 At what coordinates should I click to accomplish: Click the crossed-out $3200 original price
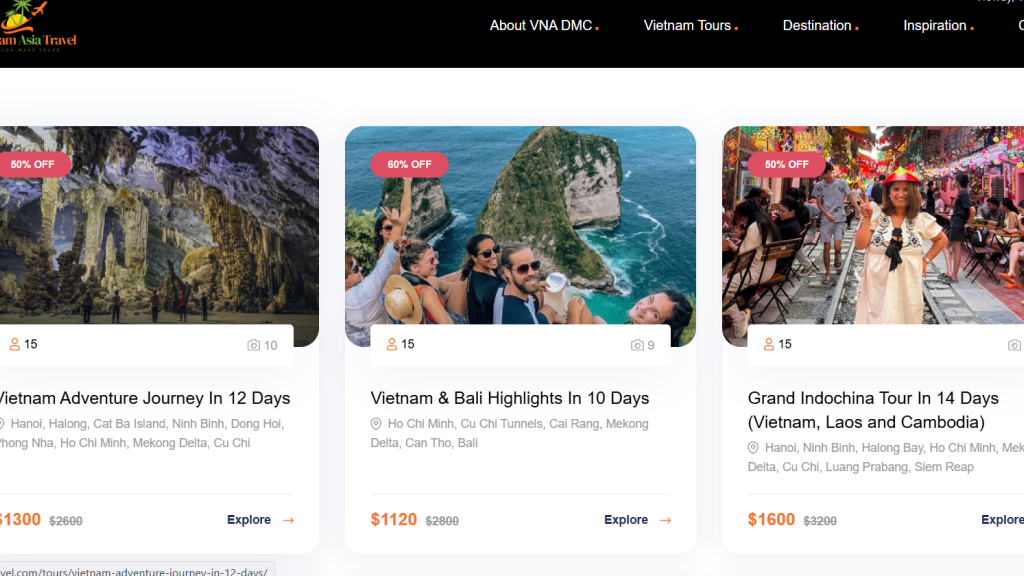820,521
